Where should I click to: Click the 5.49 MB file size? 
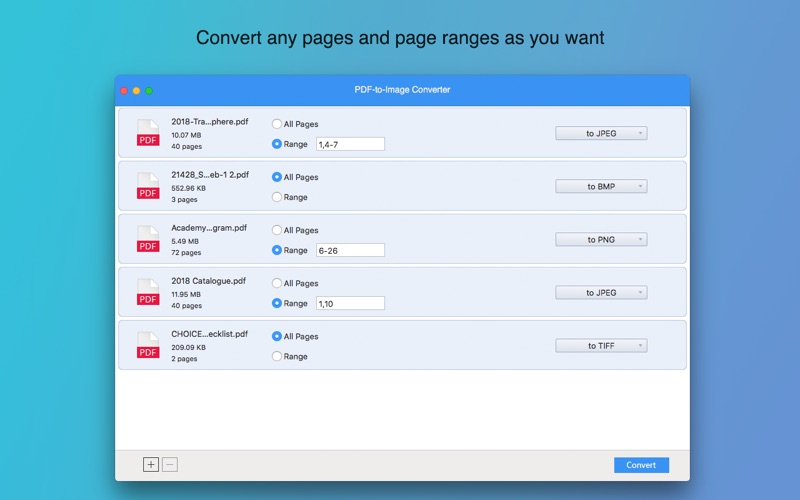click(x=185, y=241)
